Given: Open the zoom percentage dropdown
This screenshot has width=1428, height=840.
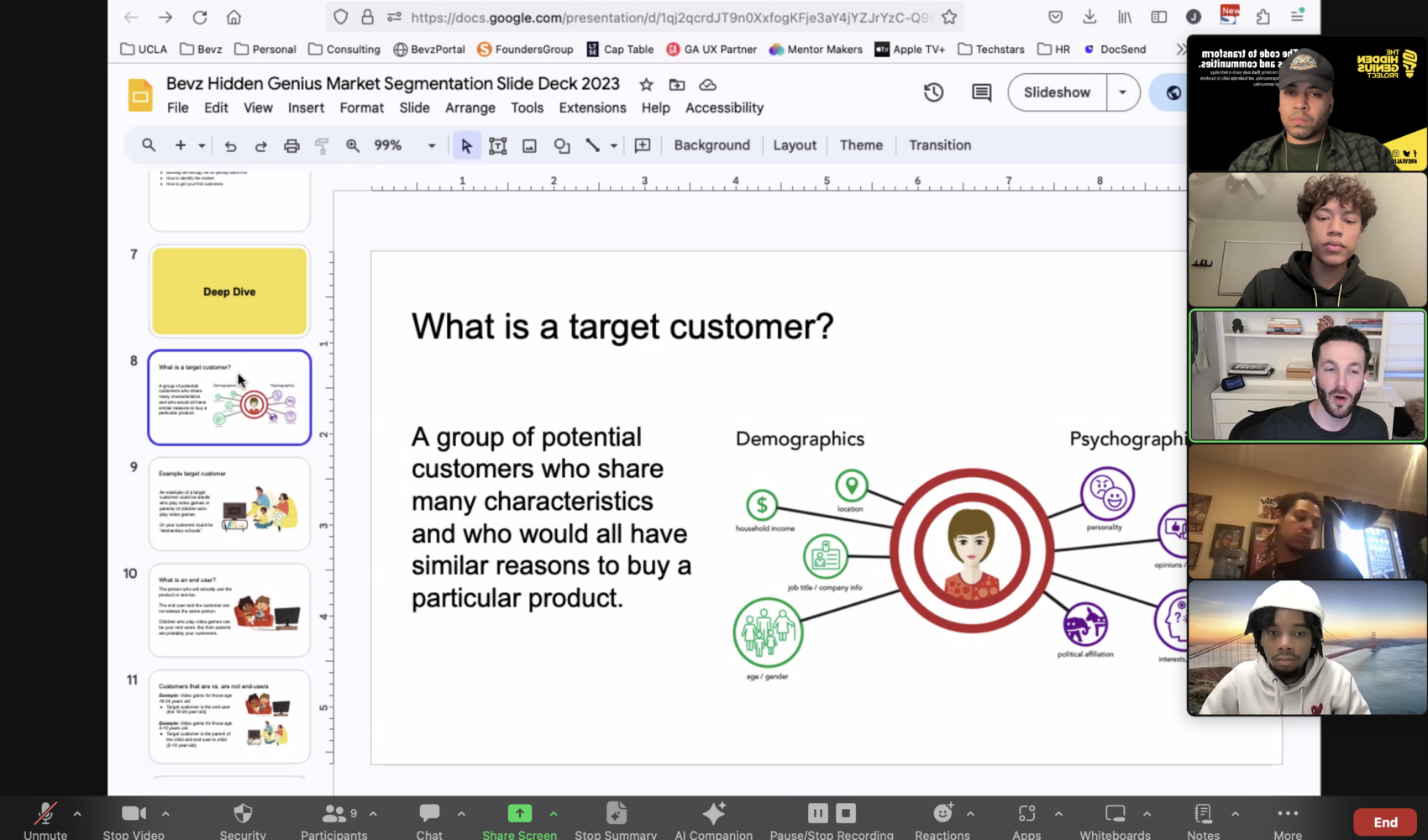Looking at the screenshot, I should point(432,145).
